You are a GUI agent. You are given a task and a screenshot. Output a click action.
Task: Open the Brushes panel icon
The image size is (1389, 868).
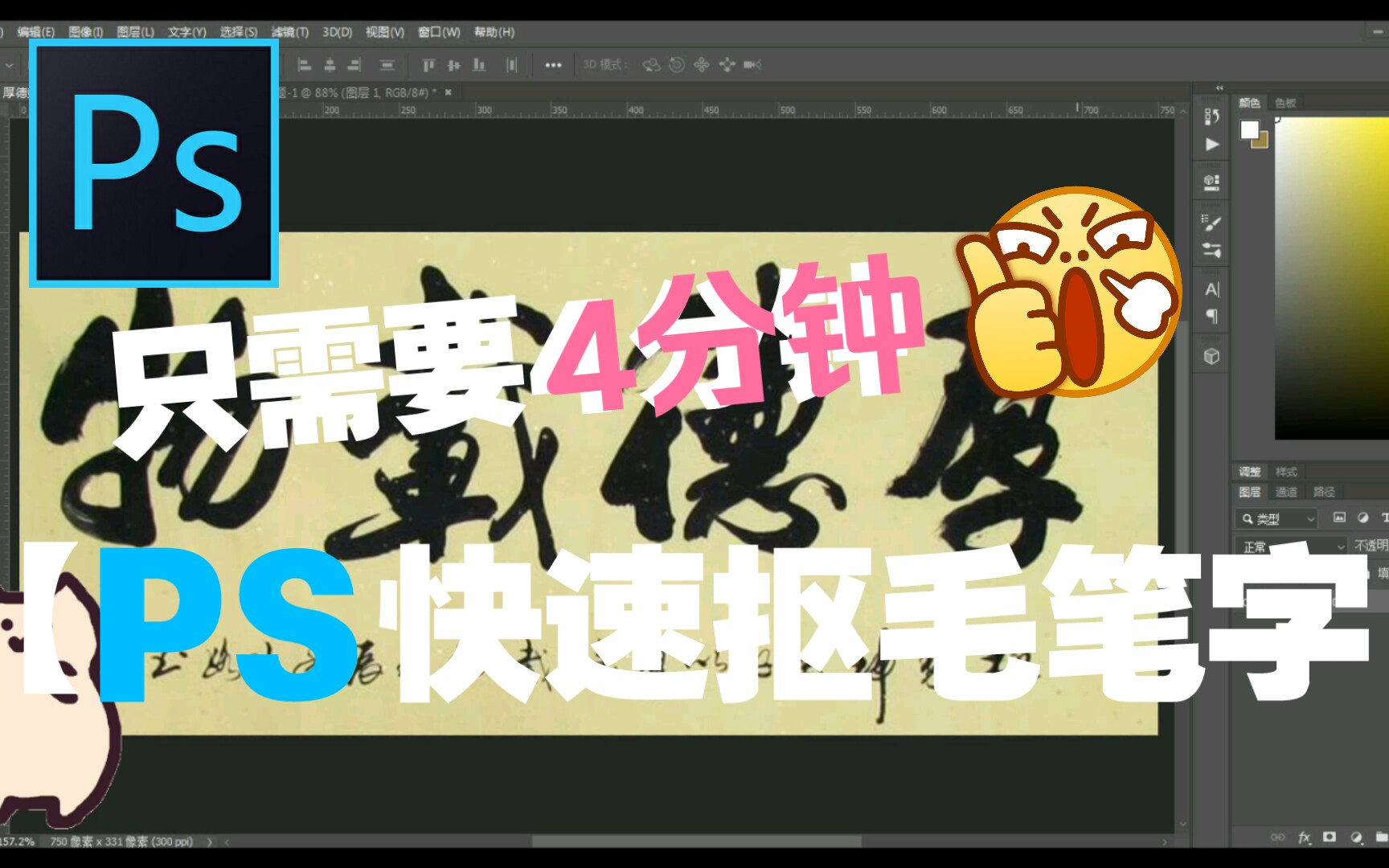pos(1212,222)
